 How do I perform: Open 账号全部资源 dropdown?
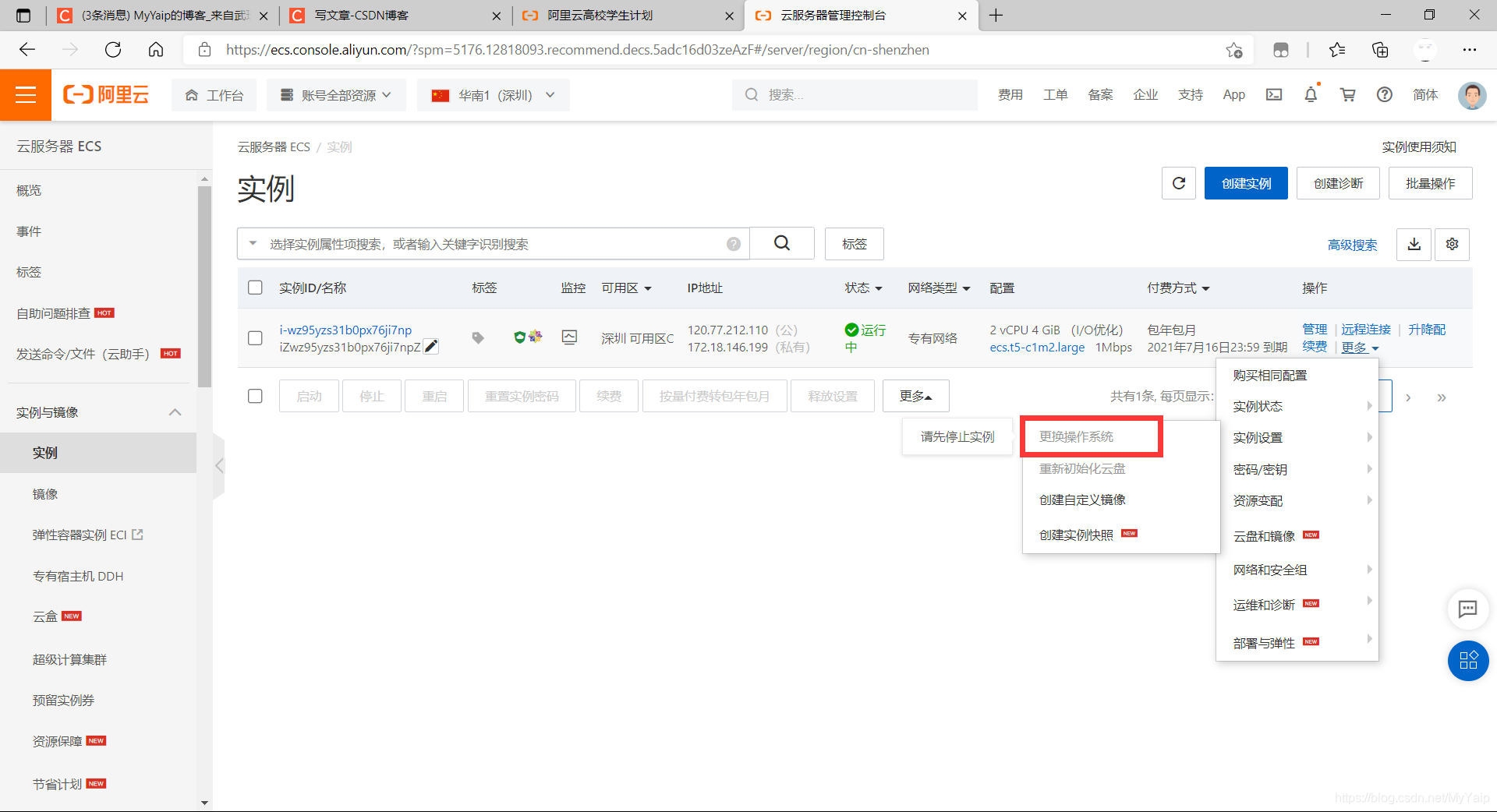coord(337,95)
